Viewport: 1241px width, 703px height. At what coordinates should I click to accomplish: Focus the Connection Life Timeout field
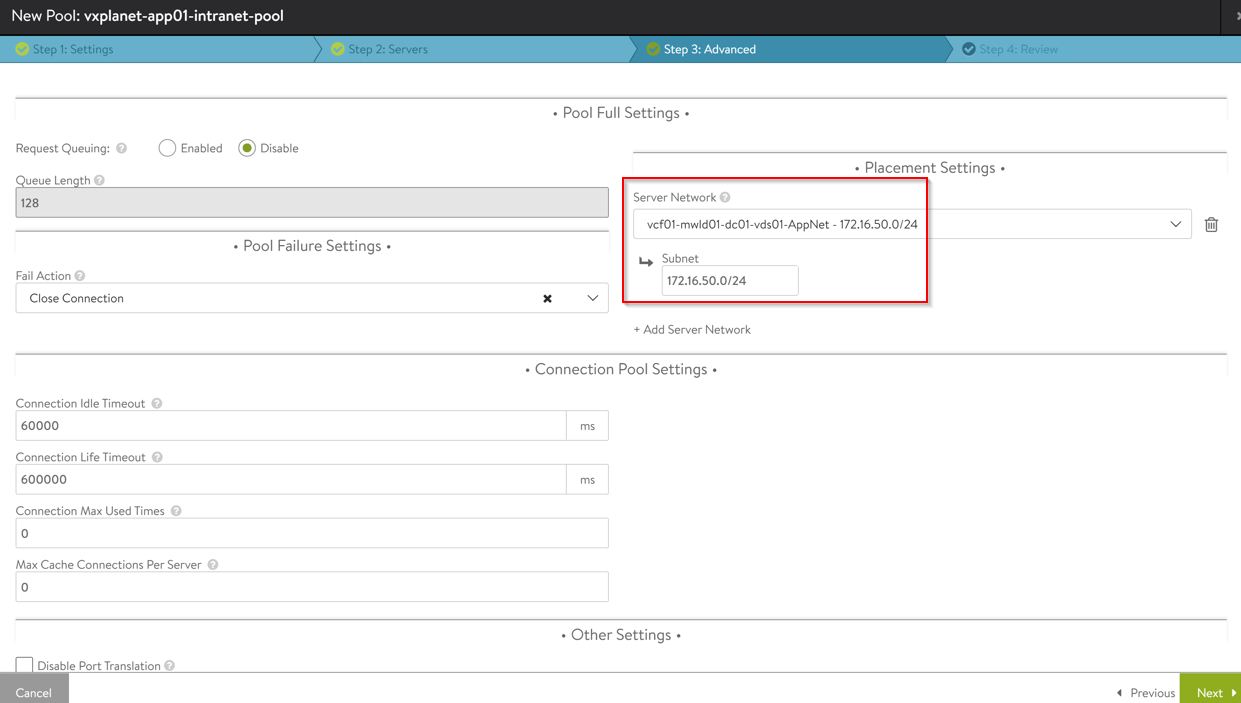click(291, 480)
